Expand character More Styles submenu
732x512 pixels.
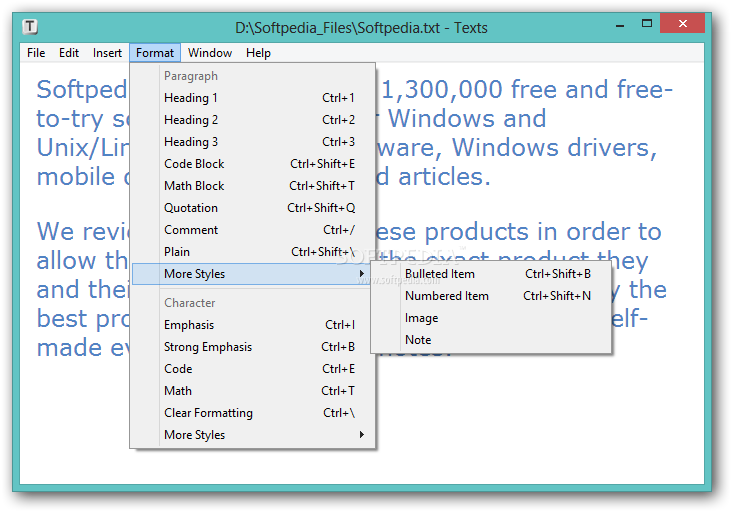(x=253, y=435)
